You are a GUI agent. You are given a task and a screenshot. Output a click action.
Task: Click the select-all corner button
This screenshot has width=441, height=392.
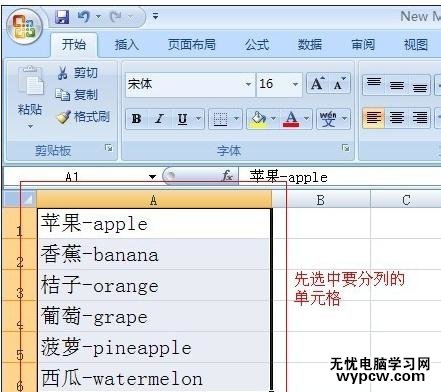coord(20,199)
